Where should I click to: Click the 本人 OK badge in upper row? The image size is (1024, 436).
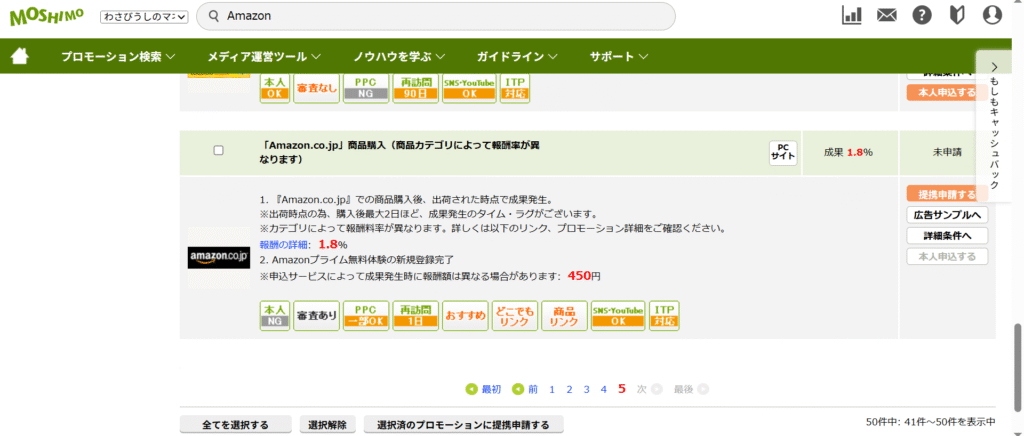(x=274, y=89)
